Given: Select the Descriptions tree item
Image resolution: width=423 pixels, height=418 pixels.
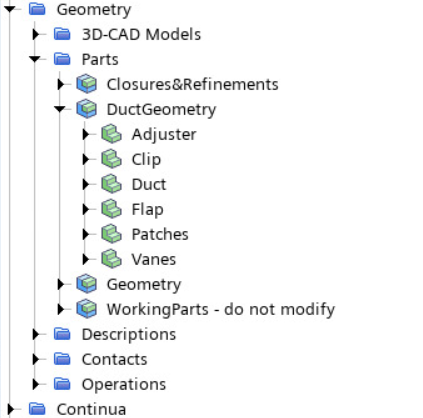Looking at the screenshot, I should click(129, 334).
